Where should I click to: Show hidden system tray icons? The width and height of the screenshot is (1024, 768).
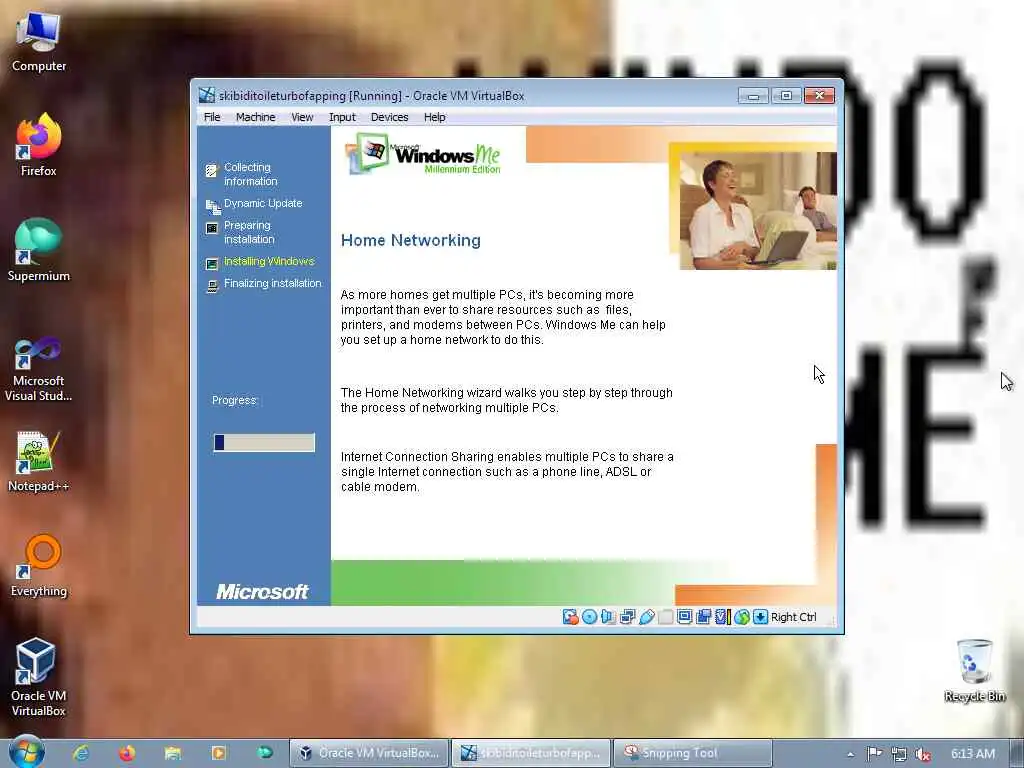tap(850, 754)
